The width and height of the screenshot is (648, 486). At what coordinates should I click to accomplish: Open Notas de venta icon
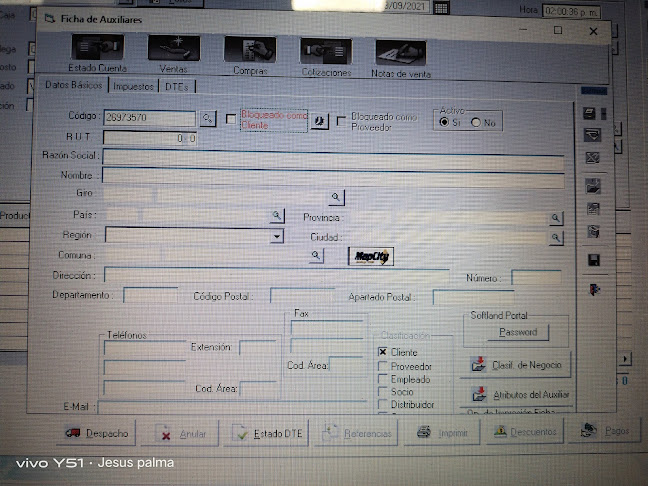pos(401,54)
